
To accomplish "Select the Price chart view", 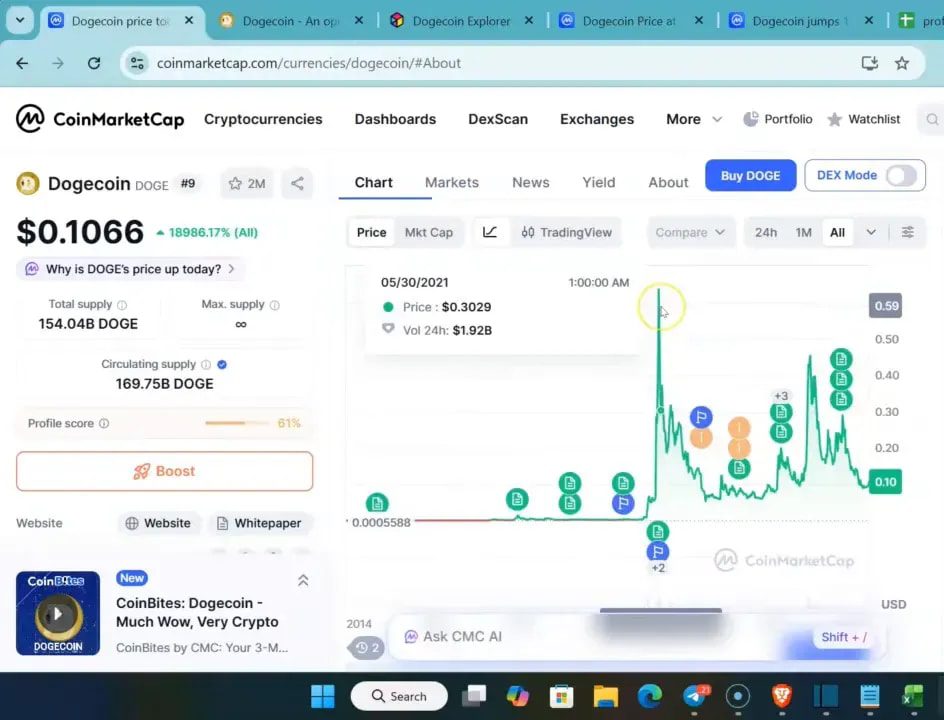I will 371,232.
